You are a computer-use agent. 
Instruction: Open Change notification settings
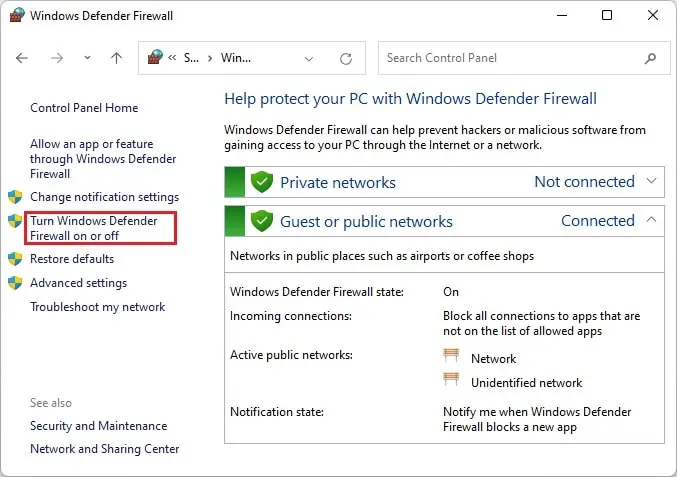pyautogui.click(x=104, y=197)
